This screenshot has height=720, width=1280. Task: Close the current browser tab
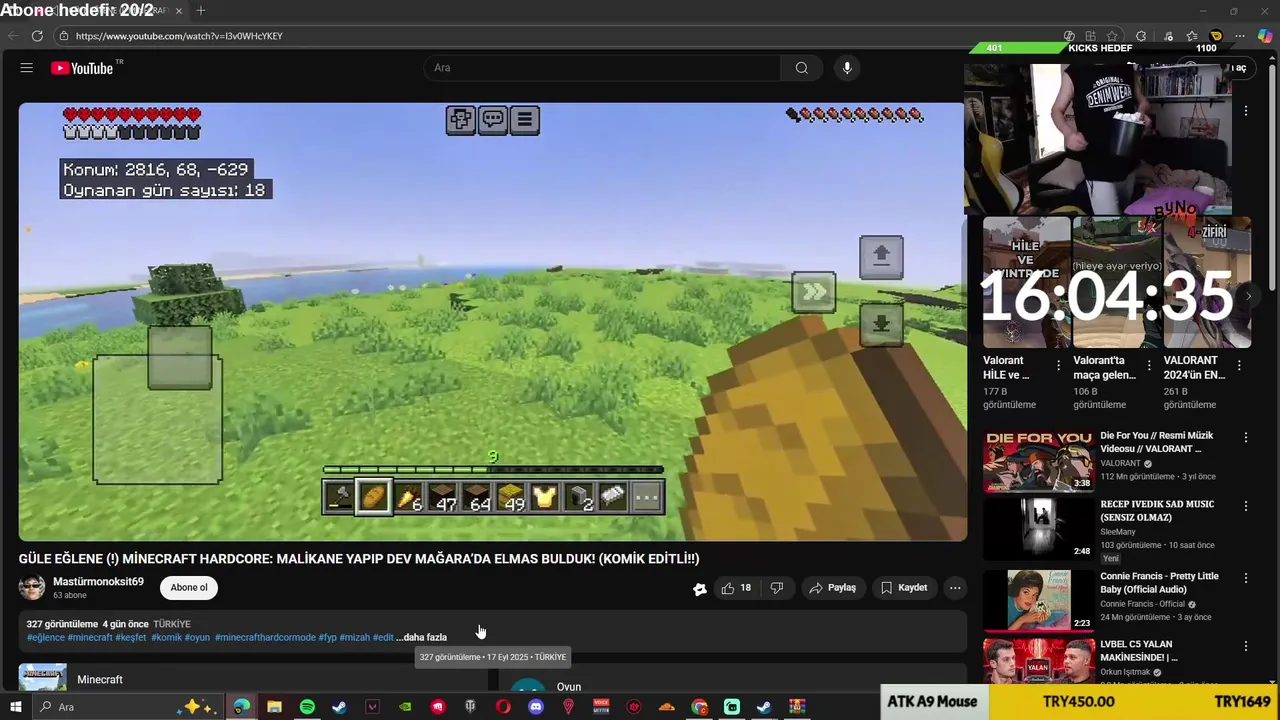pos(179,11)
